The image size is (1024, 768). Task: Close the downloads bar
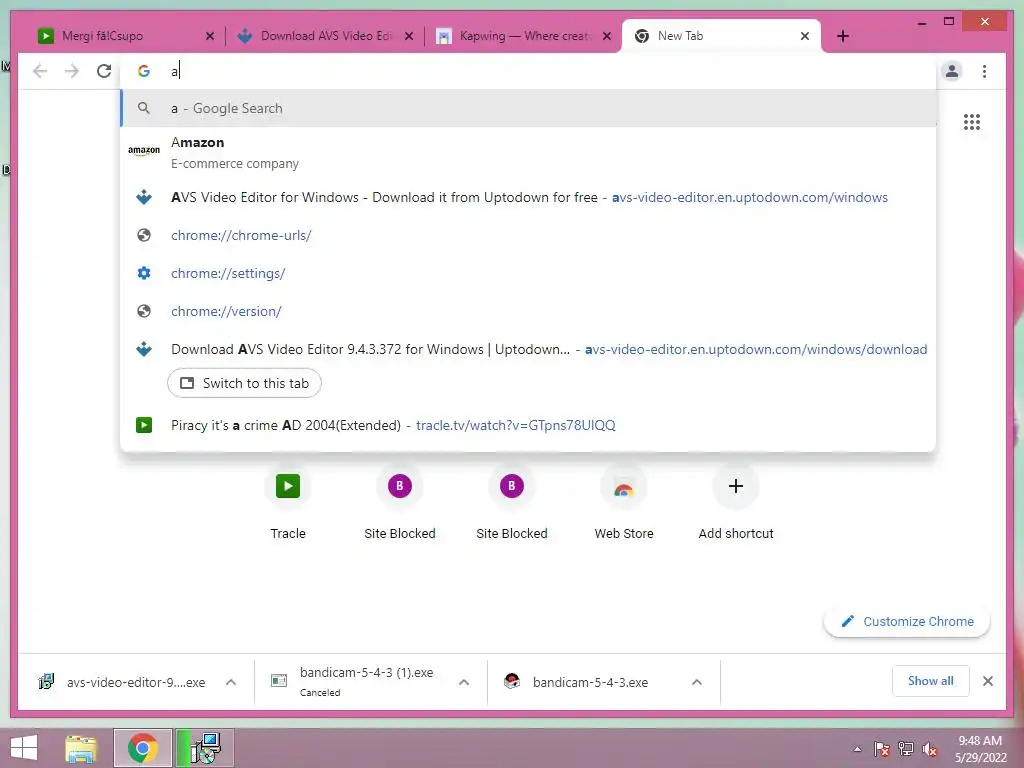[987, 681]
